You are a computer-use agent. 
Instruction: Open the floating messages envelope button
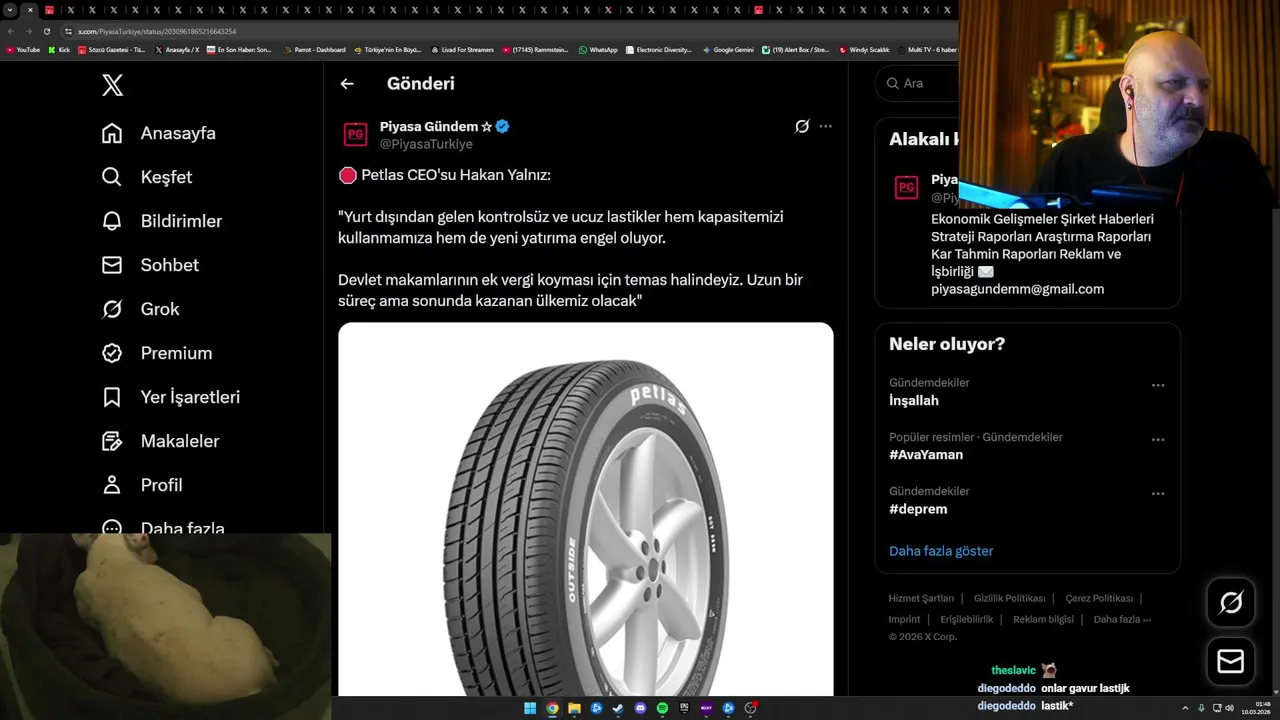pos(1231,662)
